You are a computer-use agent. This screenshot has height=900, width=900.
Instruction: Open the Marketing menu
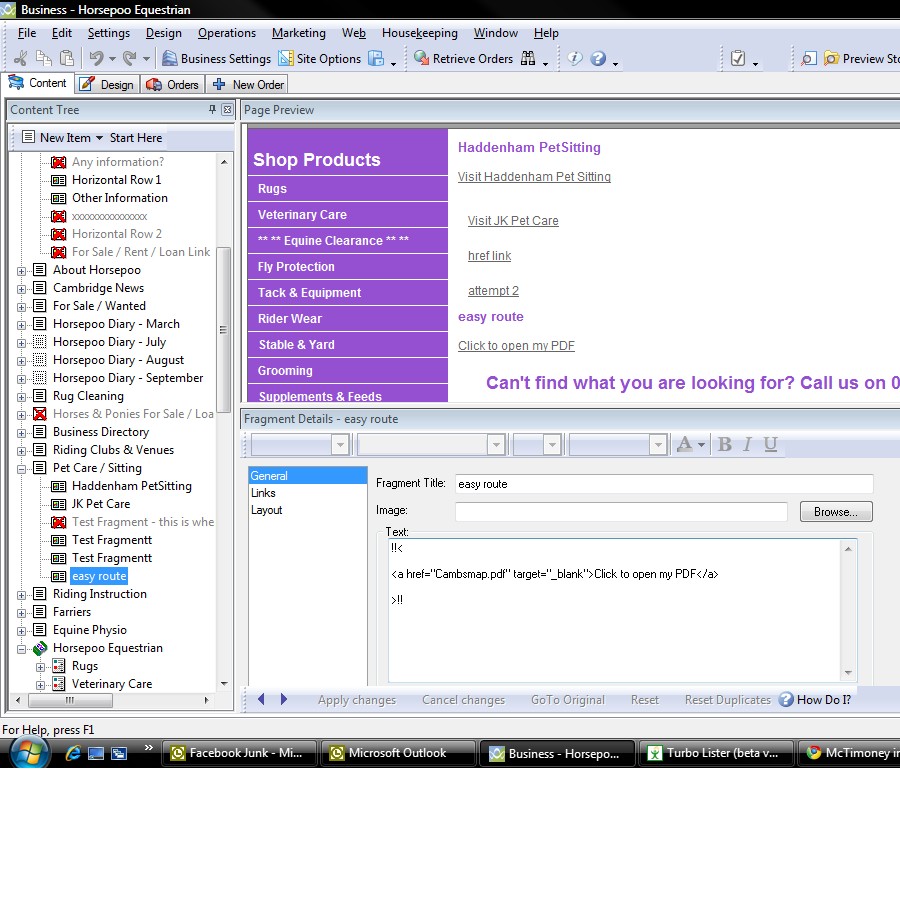[x=298, y=33]
